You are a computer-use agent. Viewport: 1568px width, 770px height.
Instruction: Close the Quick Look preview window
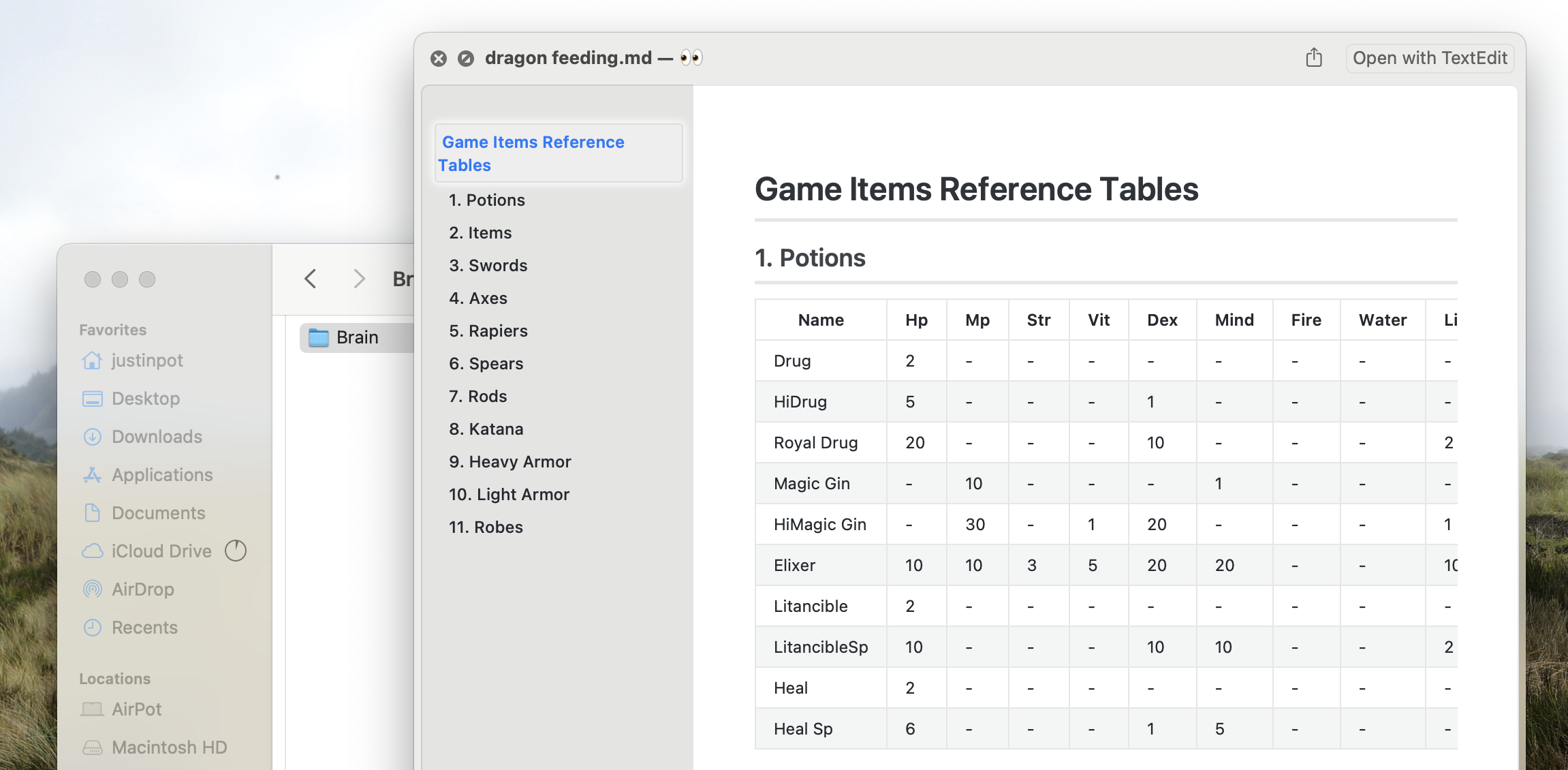(439, 59)
